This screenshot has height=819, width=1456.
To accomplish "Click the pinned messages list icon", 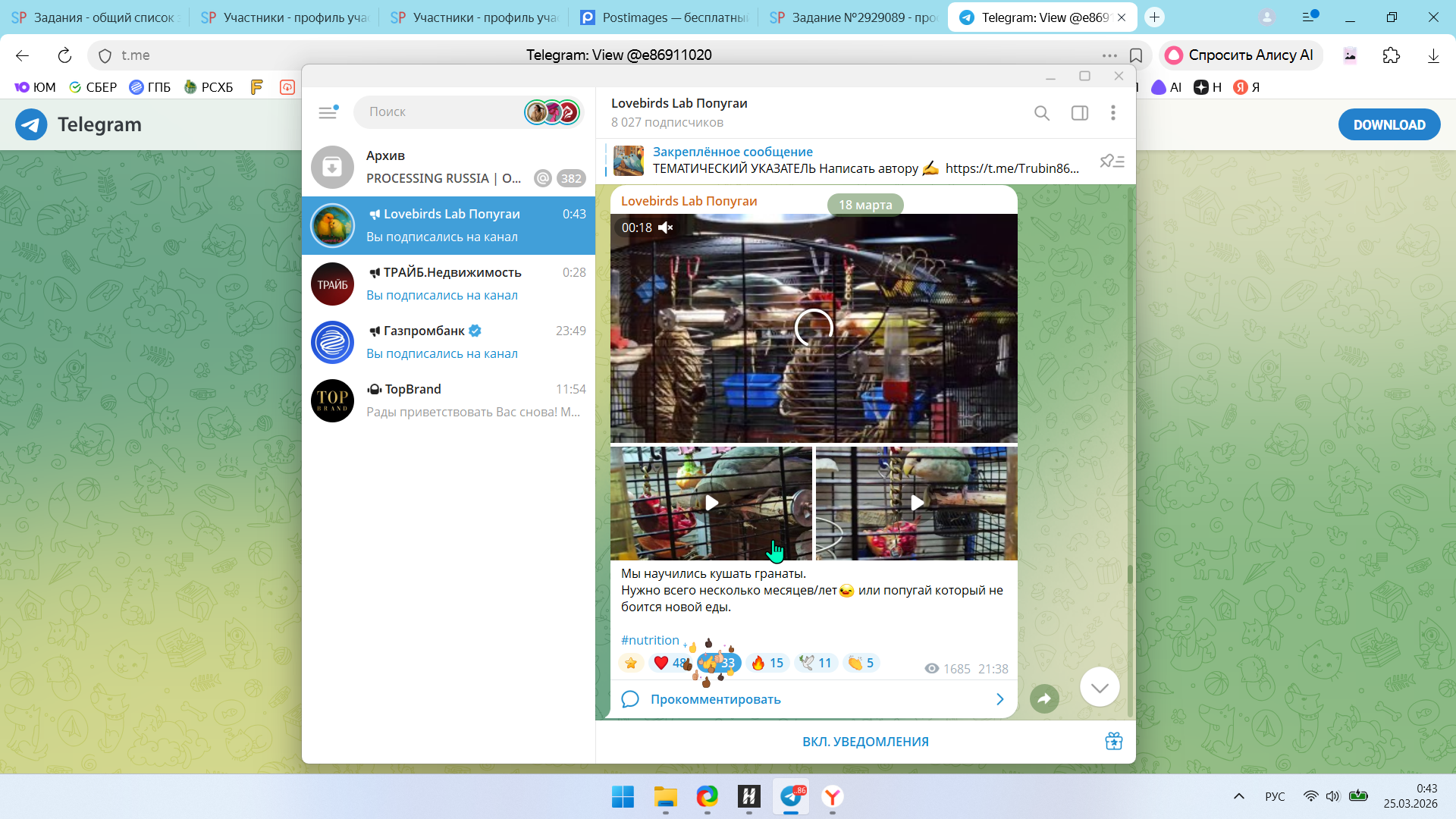I will 1112,161.
